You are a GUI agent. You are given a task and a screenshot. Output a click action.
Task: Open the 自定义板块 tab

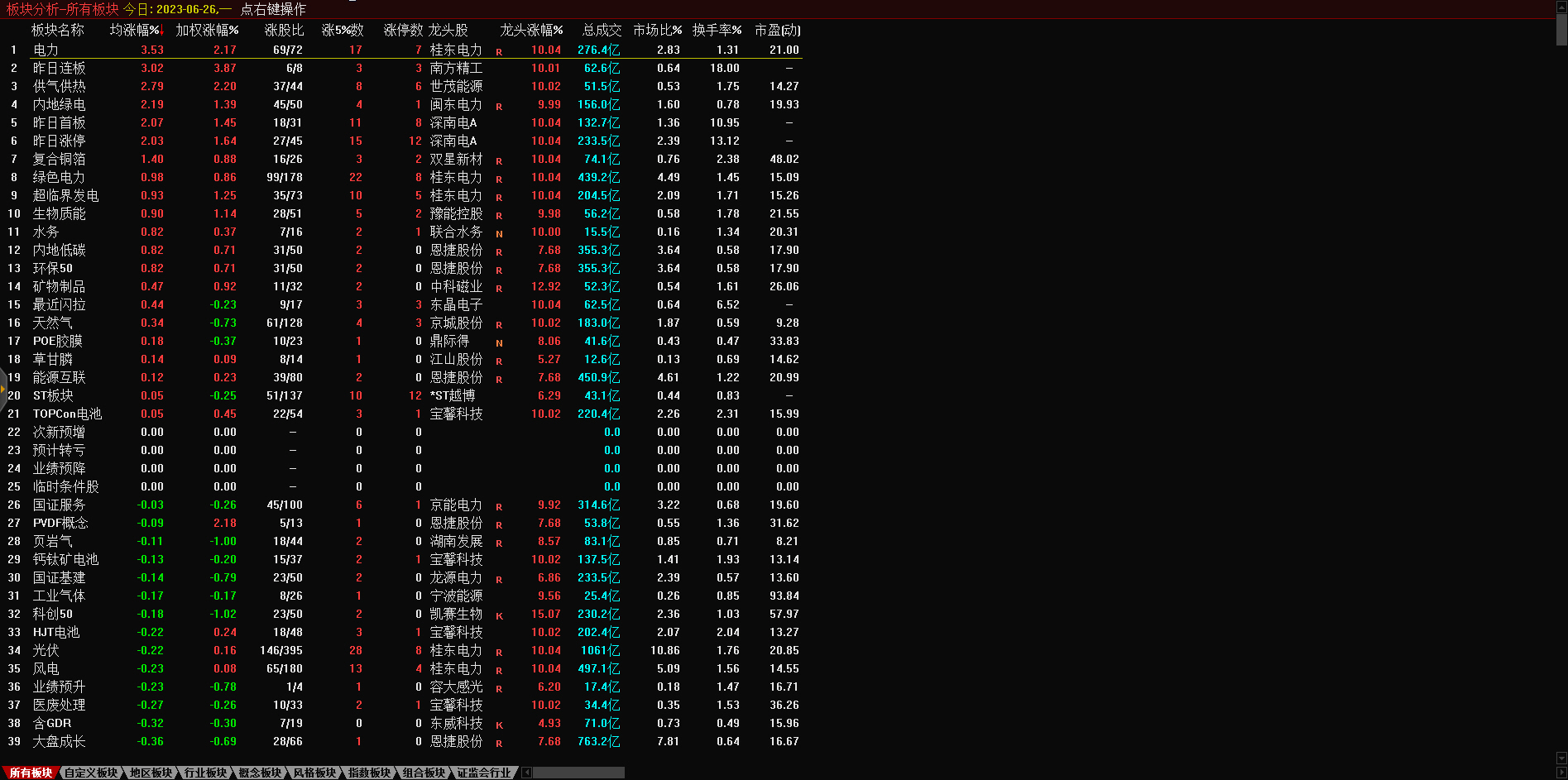pyautogui.click(x=91, y=773)
